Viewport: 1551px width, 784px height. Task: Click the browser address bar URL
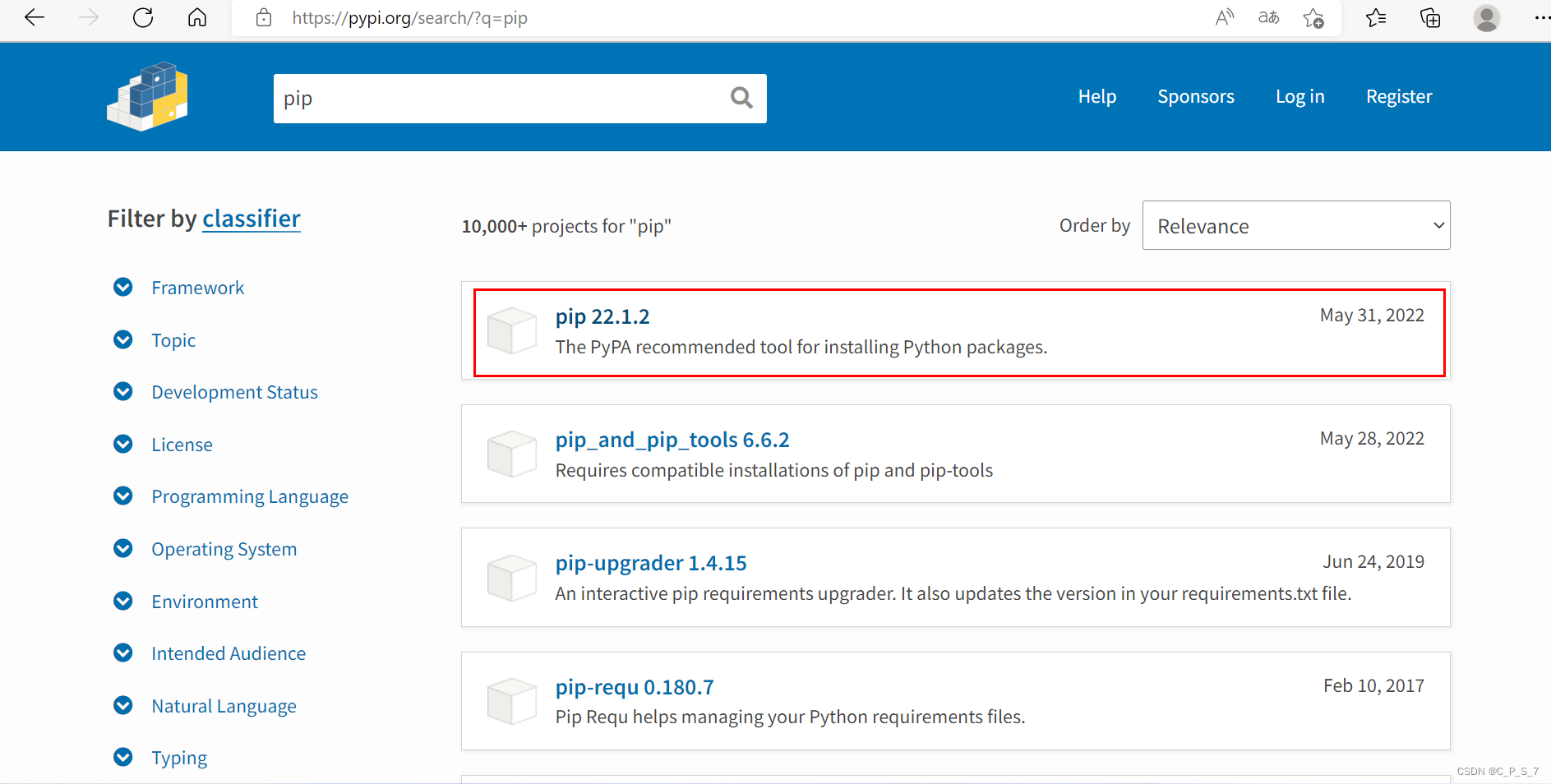pyautogui.click(x=409, y=18)
